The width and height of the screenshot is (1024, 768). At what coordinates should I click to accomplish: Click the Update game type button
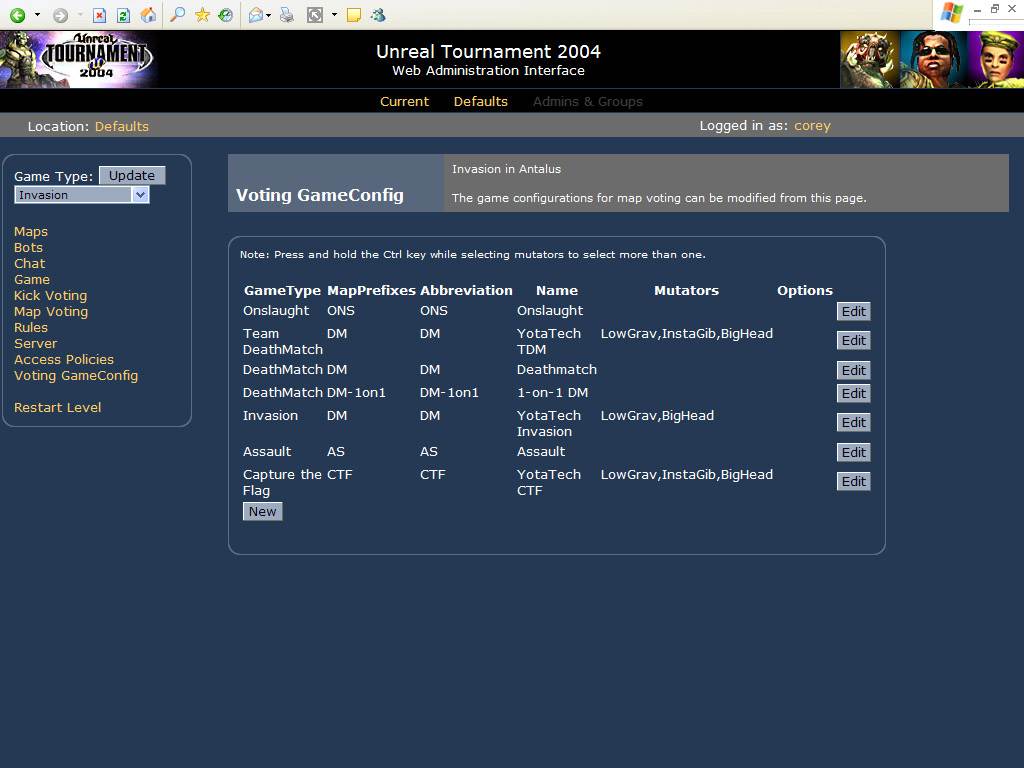point(132,175)
